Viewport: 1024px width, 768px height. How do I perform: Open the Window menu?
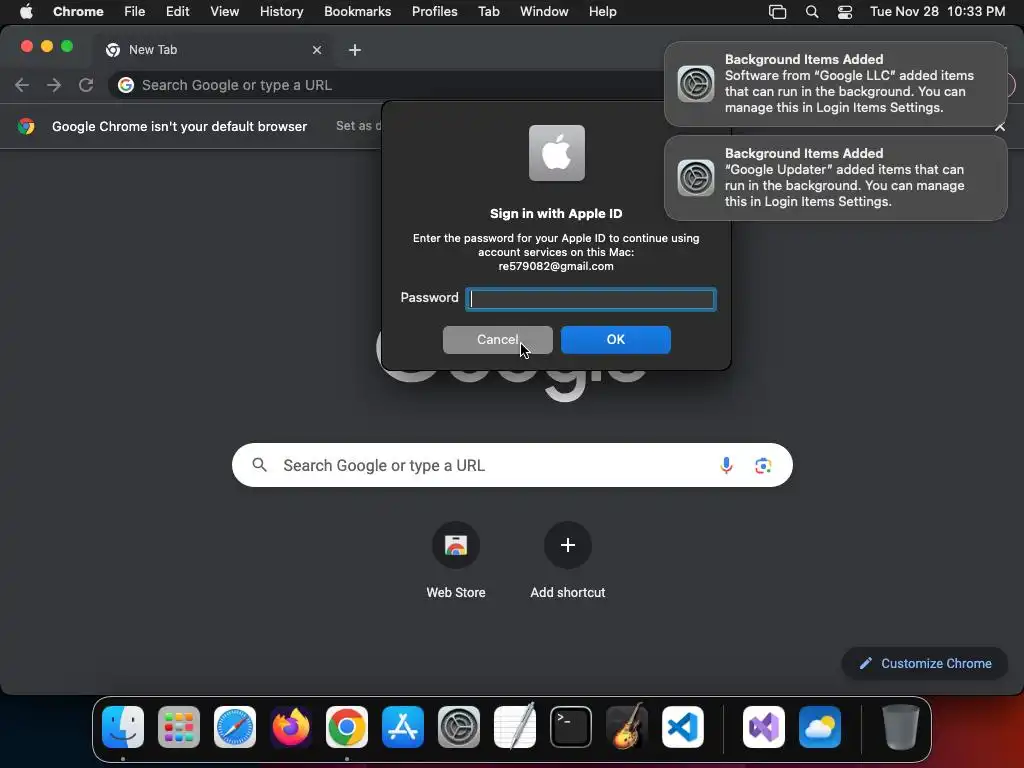pos(543,11)
